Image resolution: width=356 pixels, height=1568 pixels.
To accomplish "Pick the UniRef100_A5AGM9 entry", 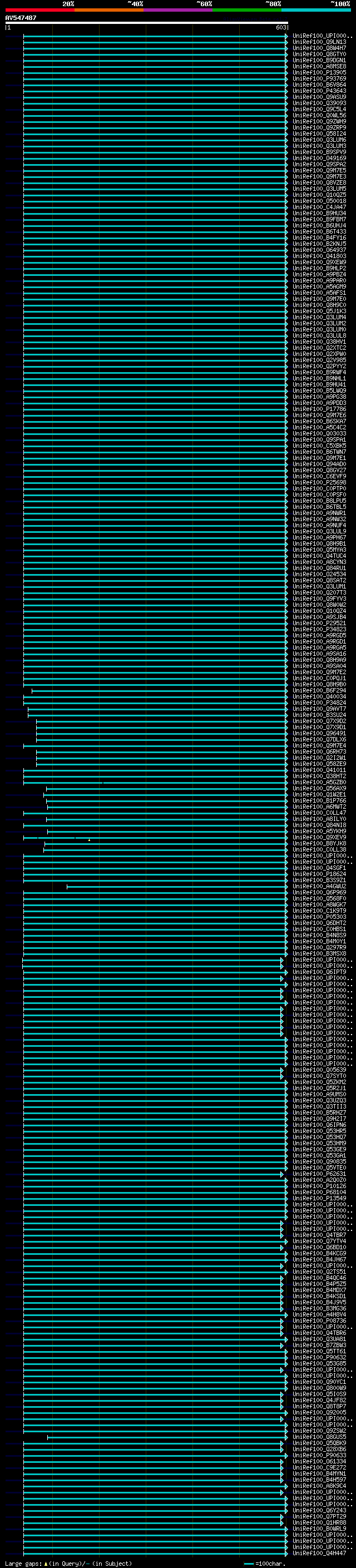I will click(x=319, y=288).
